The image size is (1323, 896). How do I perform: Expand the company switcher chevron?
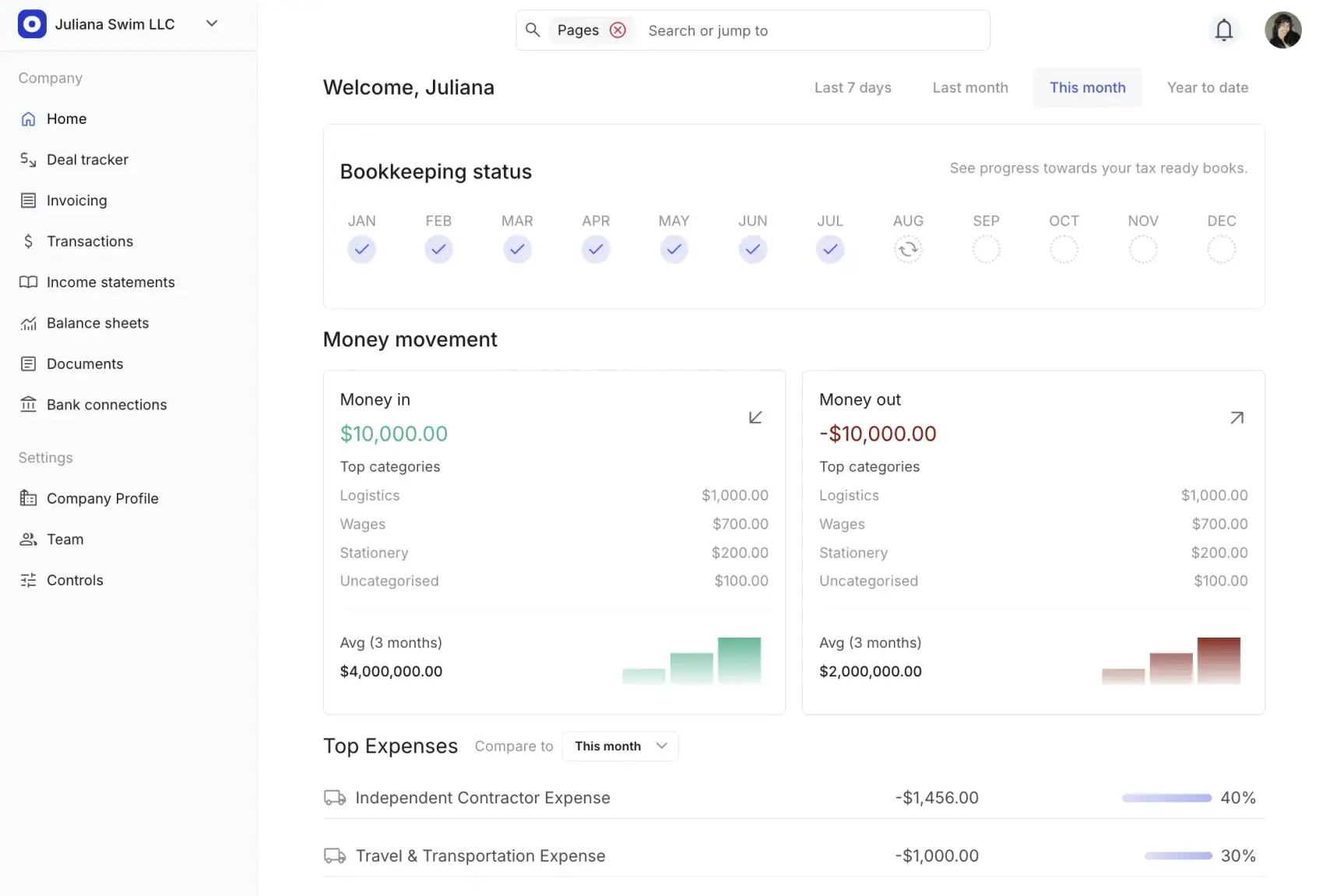(x=212, y=23)
